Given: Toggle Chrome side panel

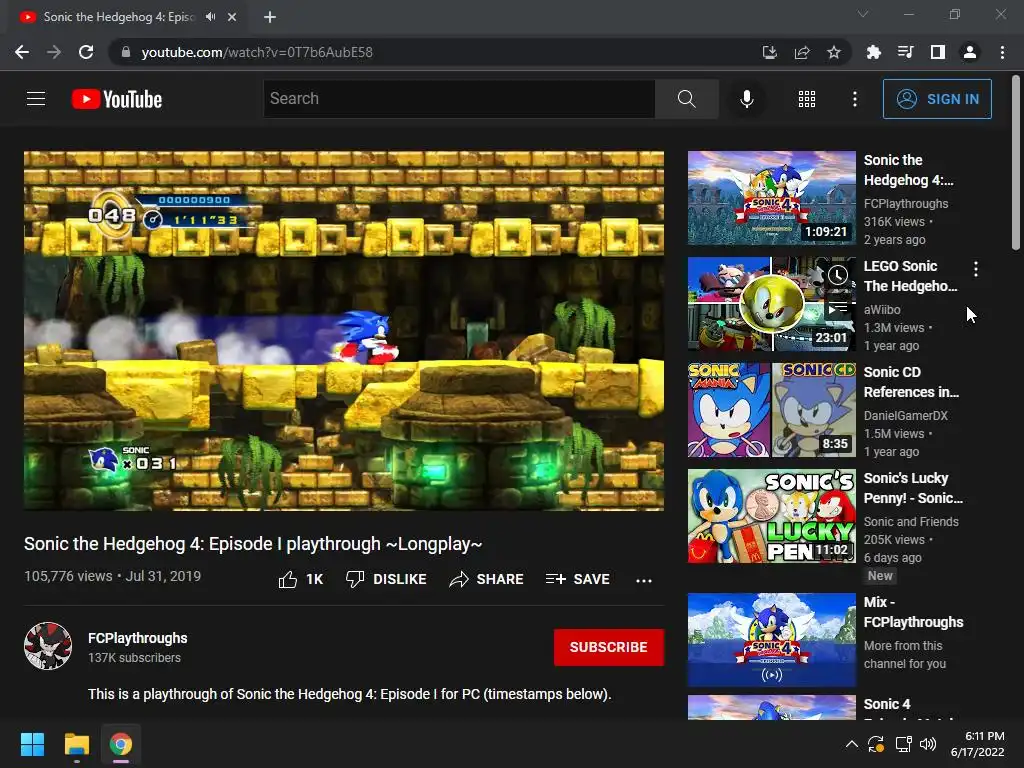Looking at the screenshot, I should (x=937, y=52).
